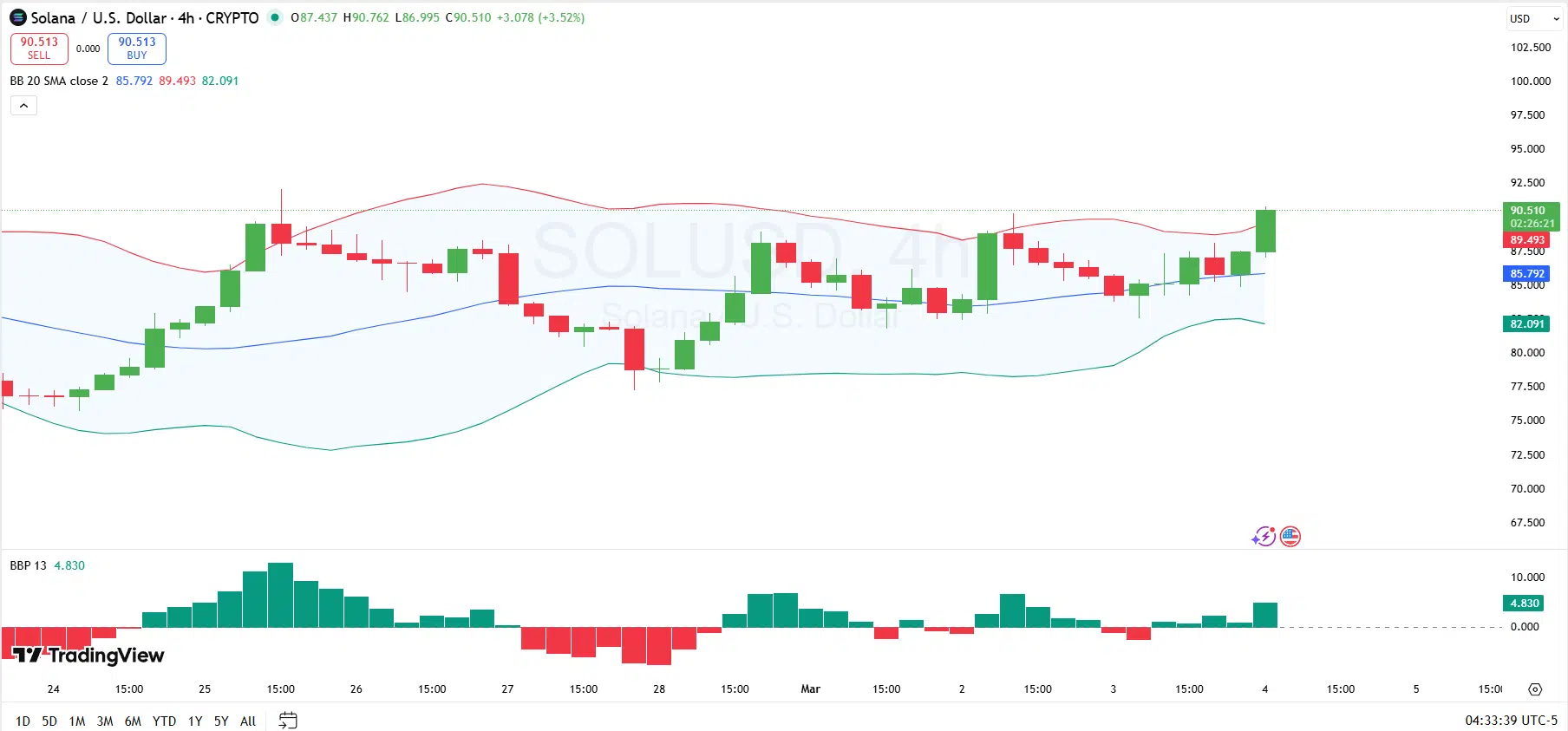The image size is (1568, 731).
Task: Click the purple lightning event icon
Action: click(1264, 537)
